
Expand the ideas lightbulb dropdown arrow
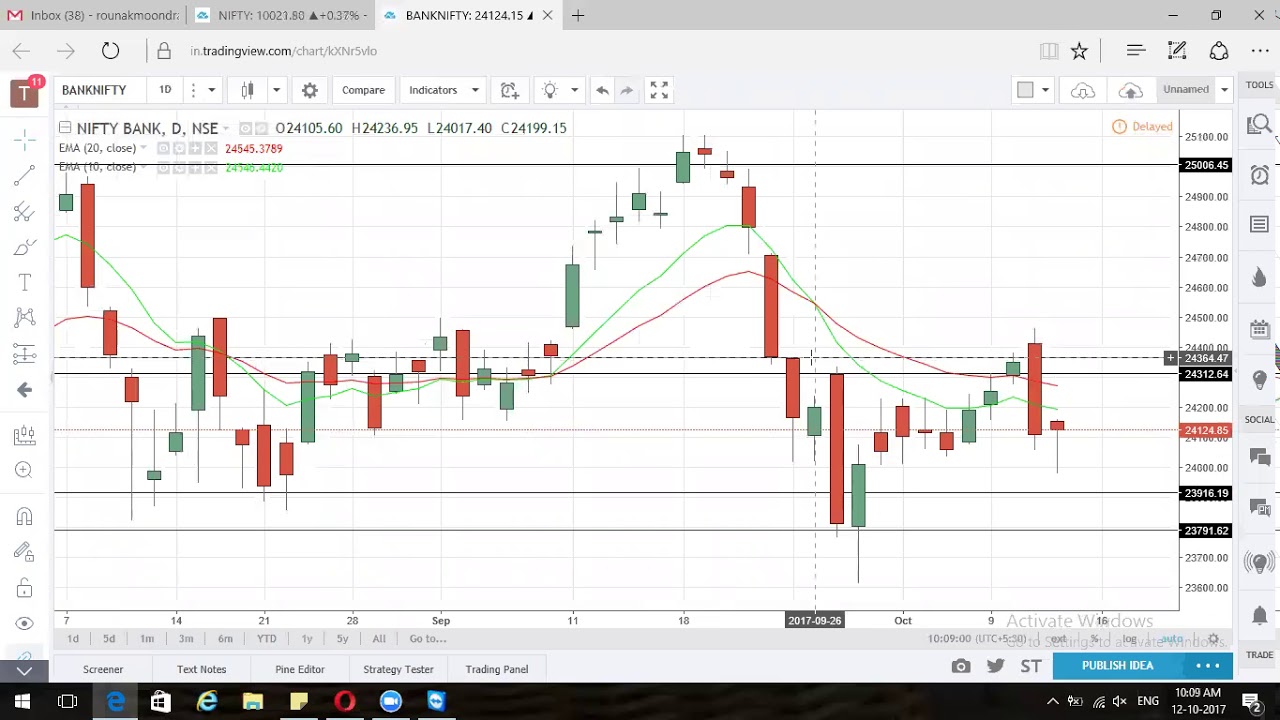click(574, 90)
